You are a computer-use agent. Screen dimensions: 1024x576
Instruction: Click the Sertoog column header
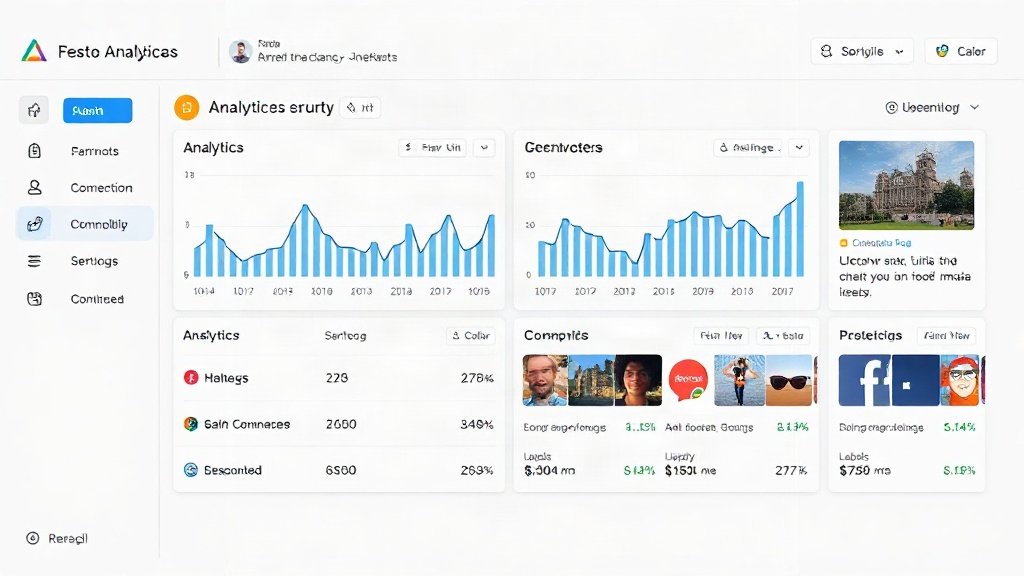345,336
